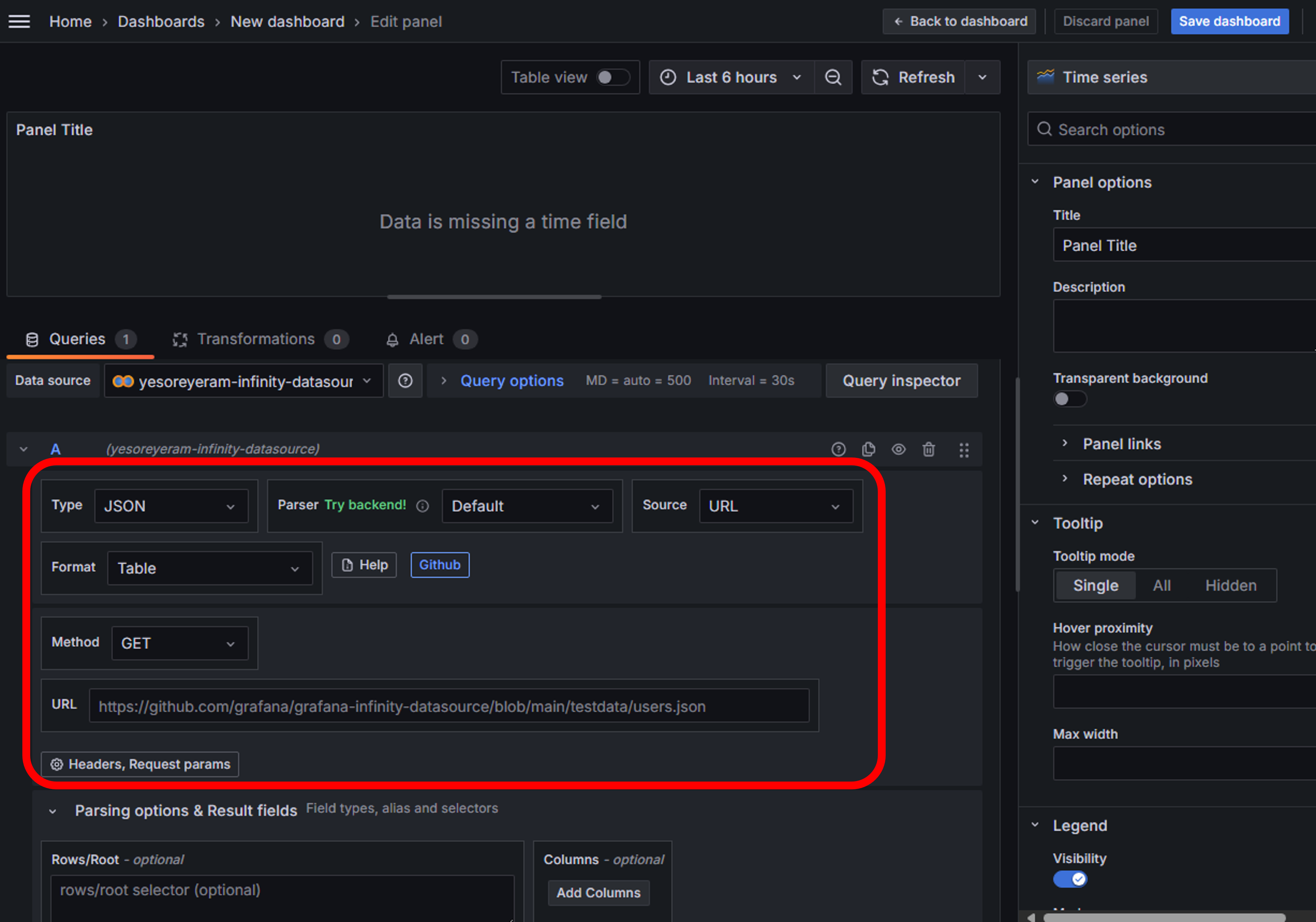Image resolution: width=1316 pixels, height=922 pixels.
Task: Collapse the Tooltip section
Action: pos(1035,523)
